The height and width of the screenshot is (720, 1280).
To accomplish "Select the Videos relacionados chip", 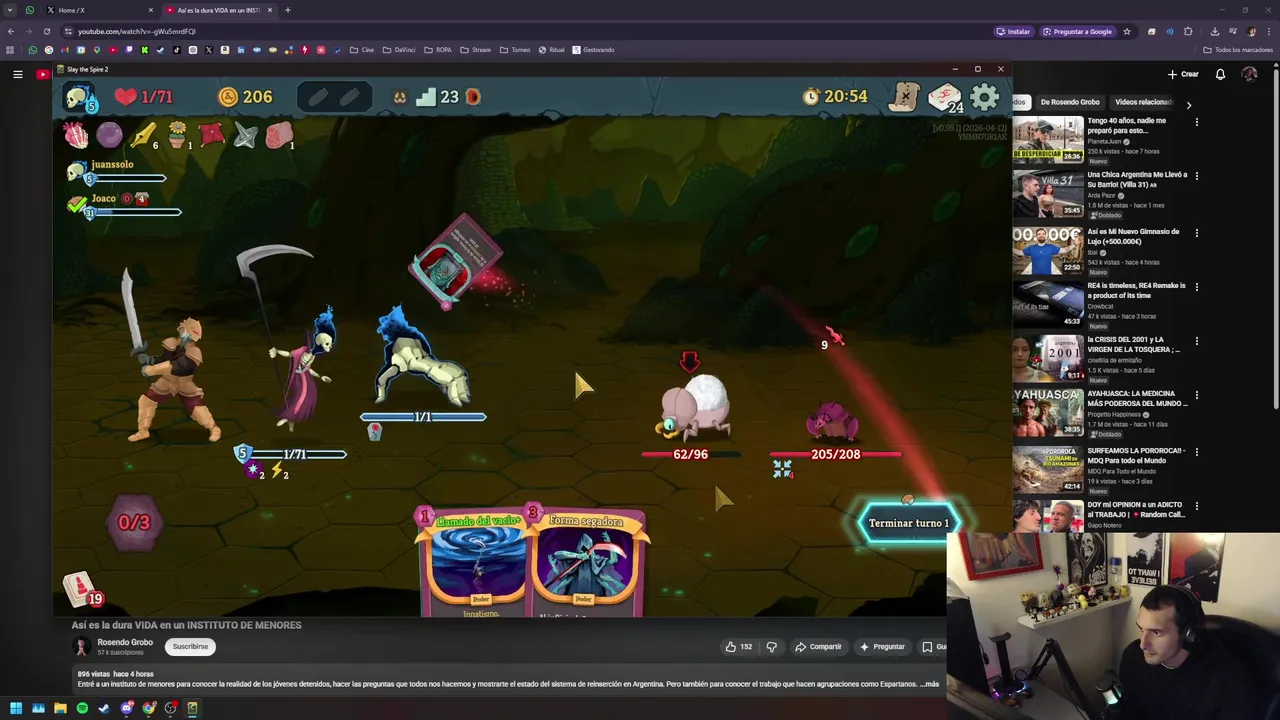I will coord(1144,102).
